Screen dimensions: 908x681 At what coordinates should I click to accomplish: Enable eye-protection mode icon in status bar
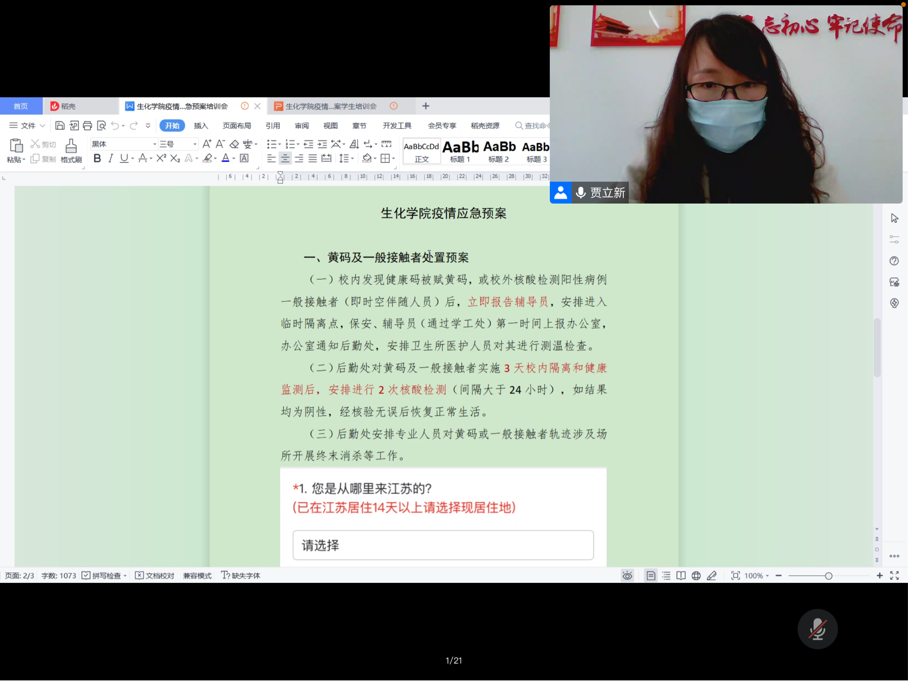point(627,576)
